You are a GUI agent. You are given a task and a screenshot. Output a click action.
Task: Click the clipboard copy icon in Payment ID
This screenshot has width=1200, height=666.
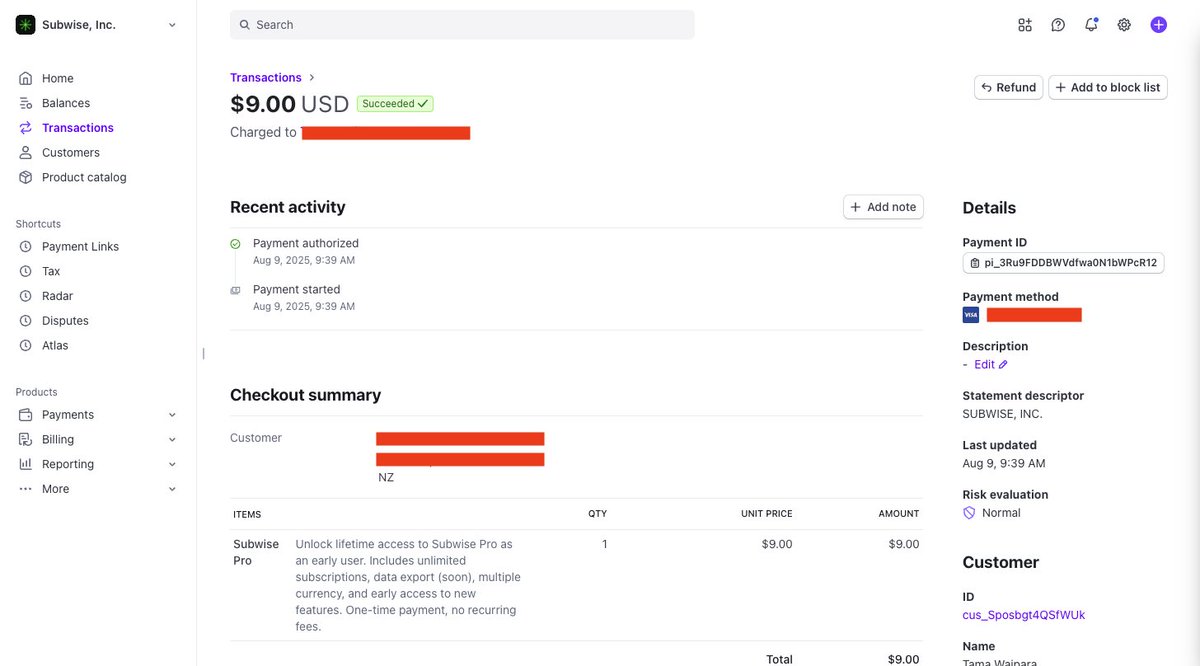click(975, 263)
